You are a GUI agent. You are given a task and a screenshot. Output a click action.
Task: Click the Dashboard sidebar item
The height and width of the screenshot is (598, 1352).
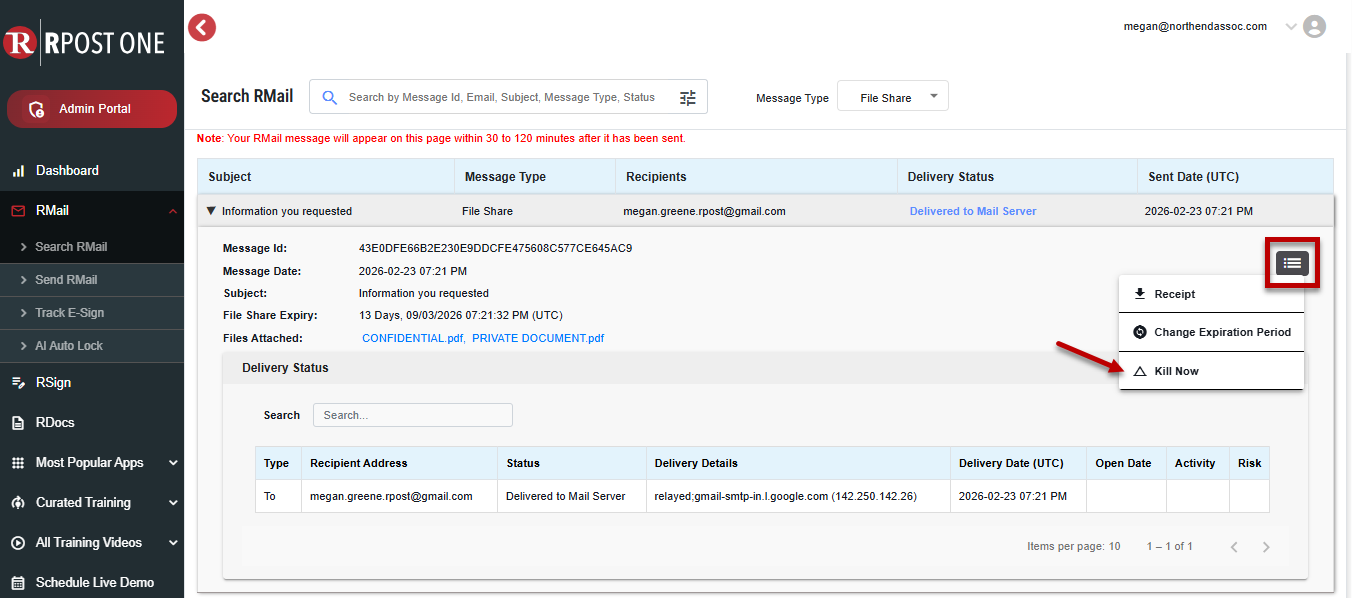pyautogui.click(x=67, y=171)
